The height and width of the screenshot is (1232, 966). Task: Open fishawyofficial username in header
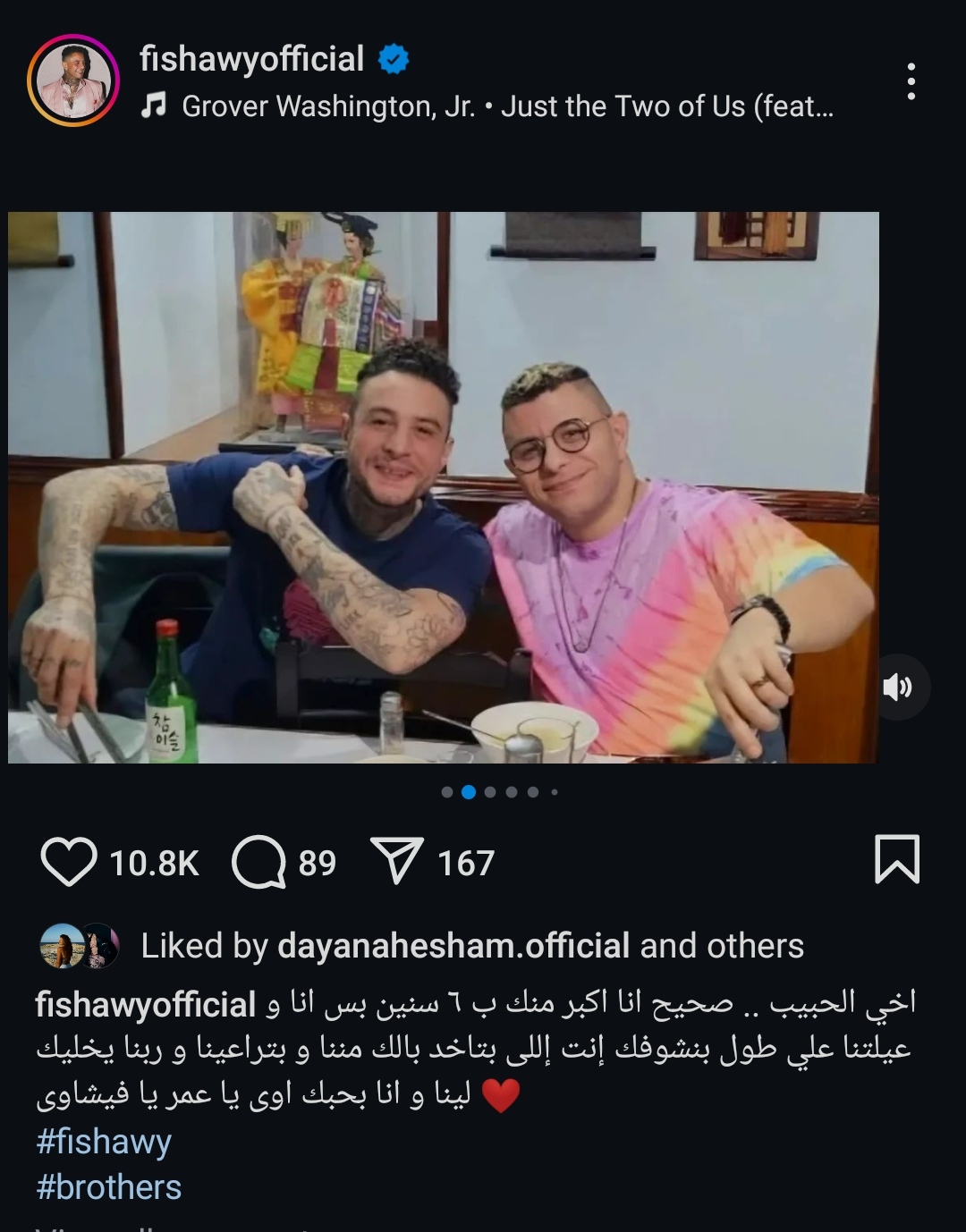tap(252, 59)
